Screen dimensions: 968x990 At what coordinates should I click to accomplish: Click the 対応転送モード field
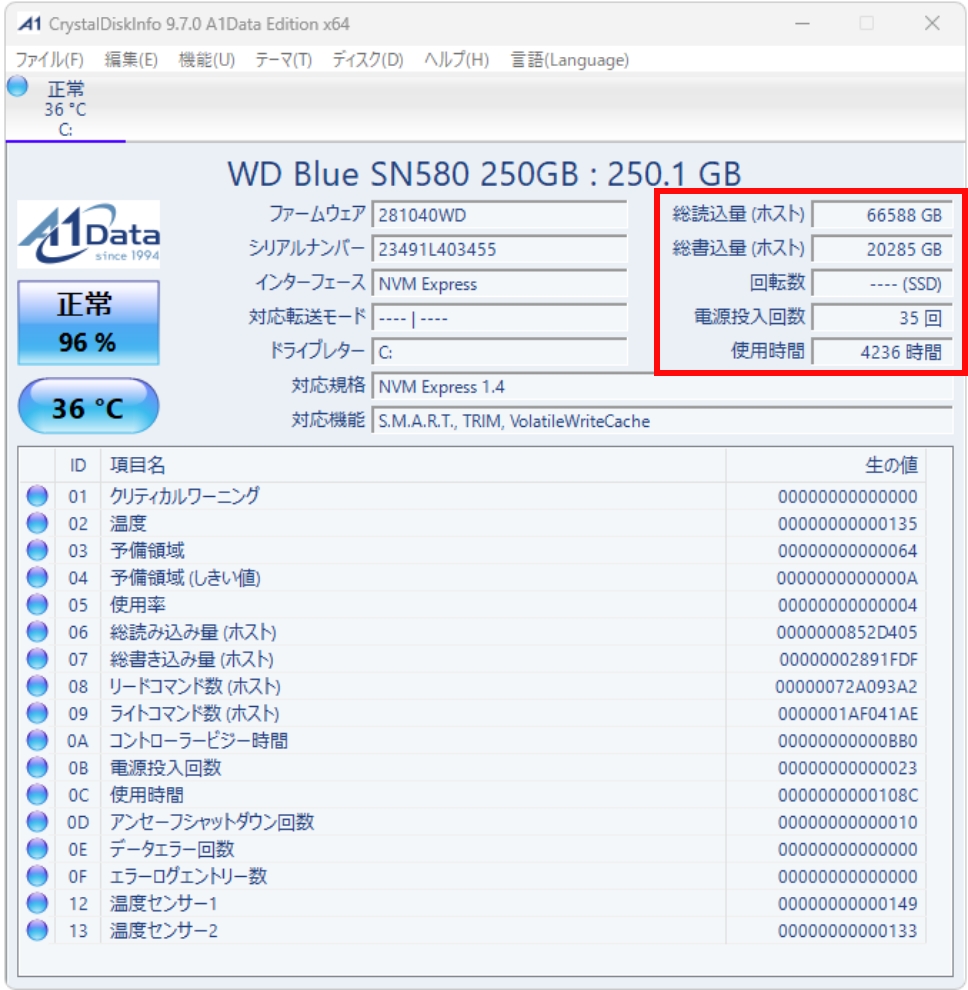(x=499, y=318)
